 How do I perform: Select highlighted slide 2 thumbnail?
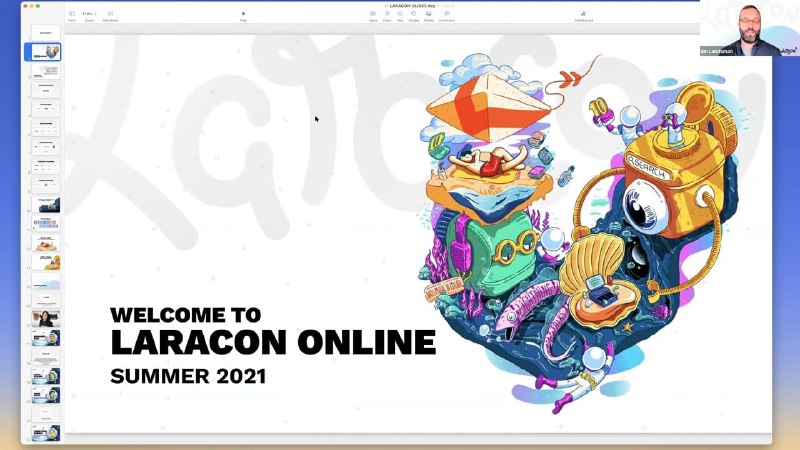pos(46,52)
